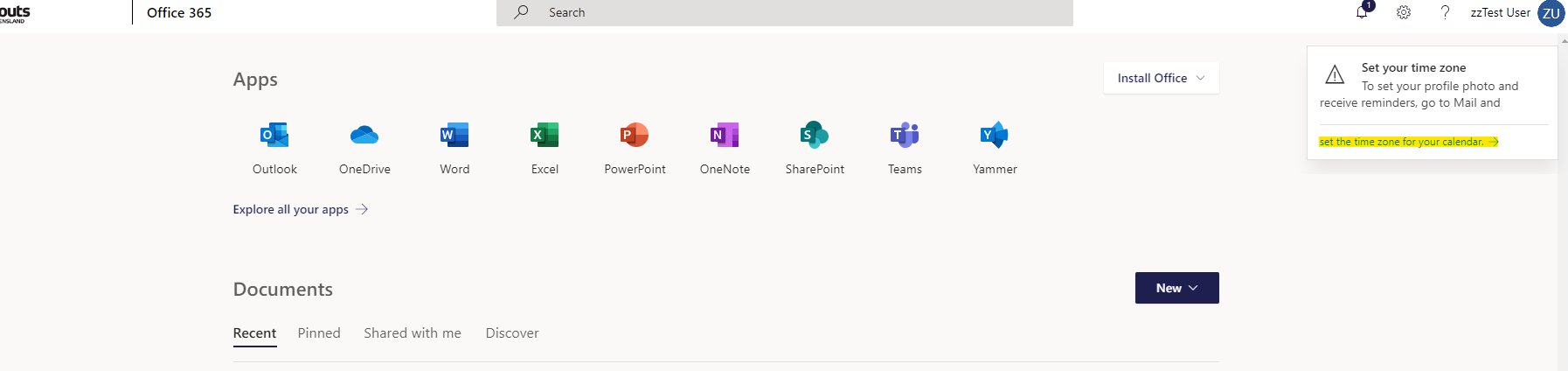Open the OneDrive app

click(364, 148)
